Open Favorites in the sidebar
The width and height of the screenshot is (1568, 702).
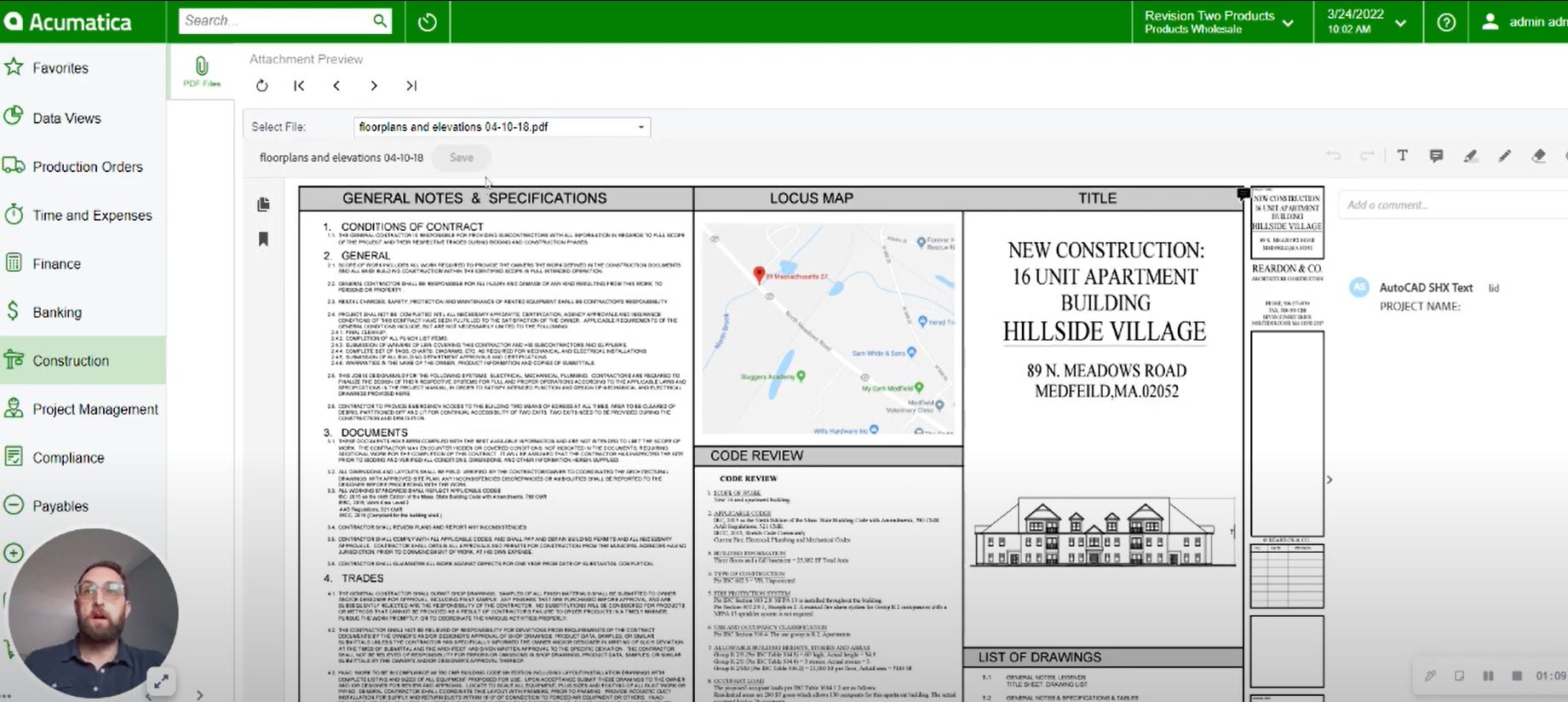click(x=60, y=68)
